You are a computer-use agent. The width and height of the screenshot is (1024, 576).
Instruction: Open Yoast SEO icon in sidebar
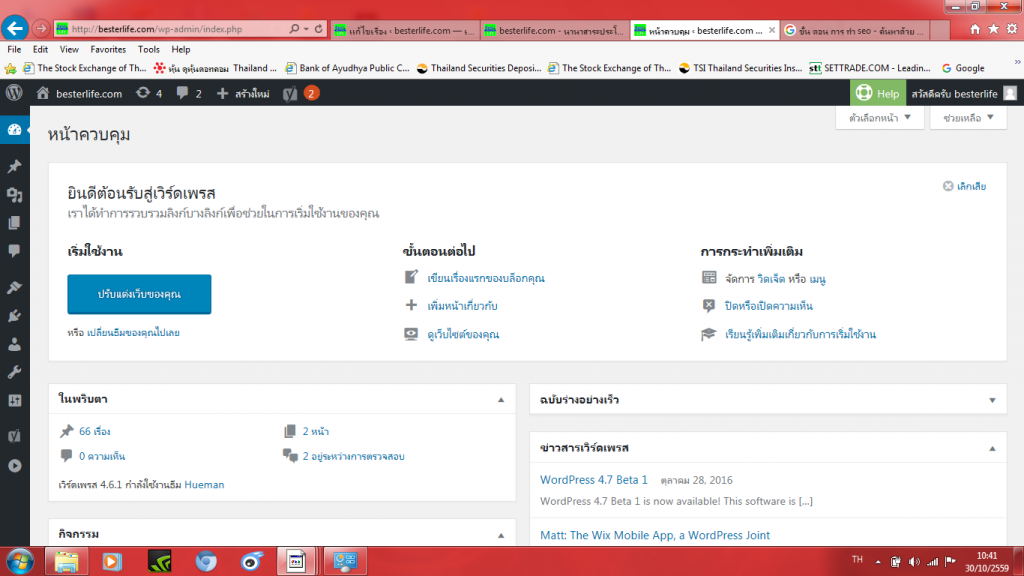pos(14,436)
